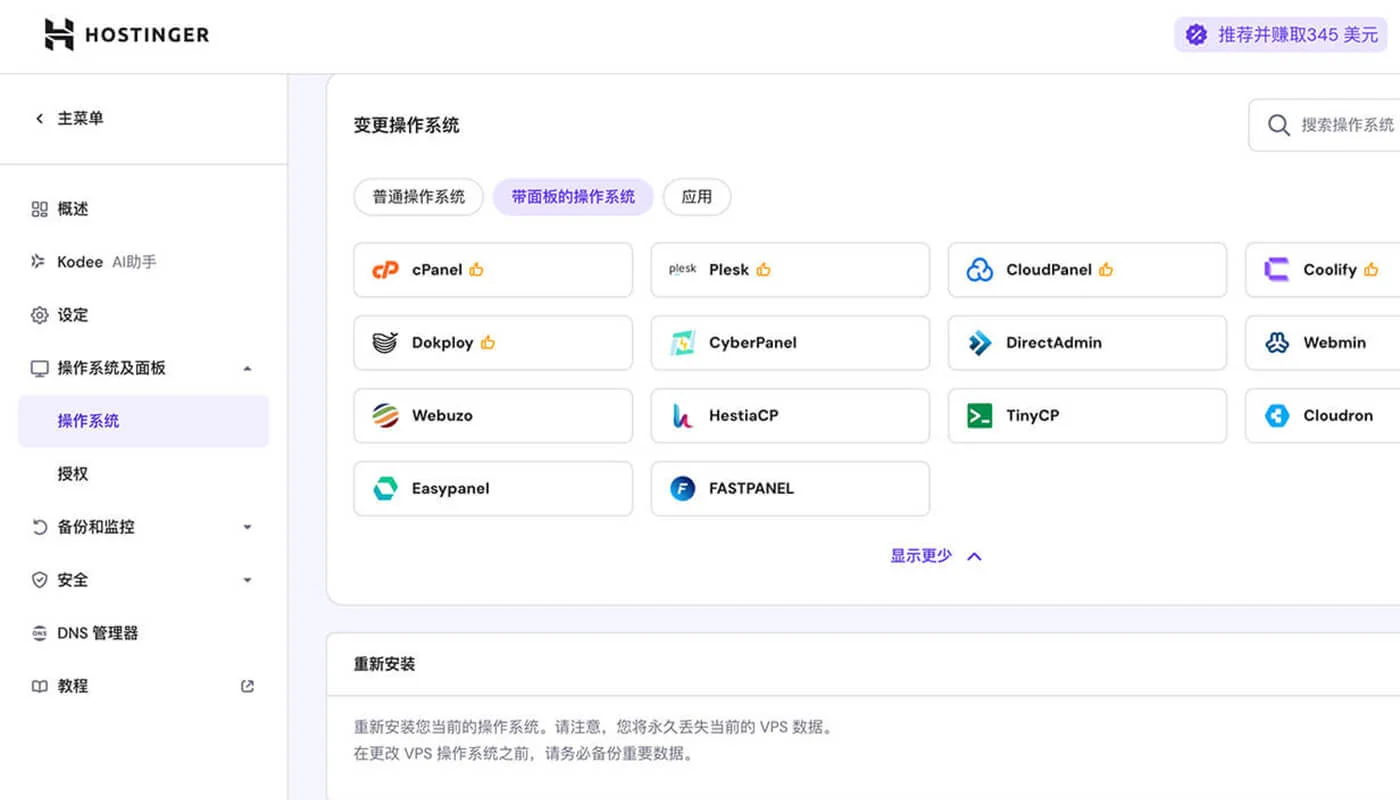Collapse the list via 显示更少
This screenshot has width=1400, height=800.
pyautogui.click(x=935, y=555)
